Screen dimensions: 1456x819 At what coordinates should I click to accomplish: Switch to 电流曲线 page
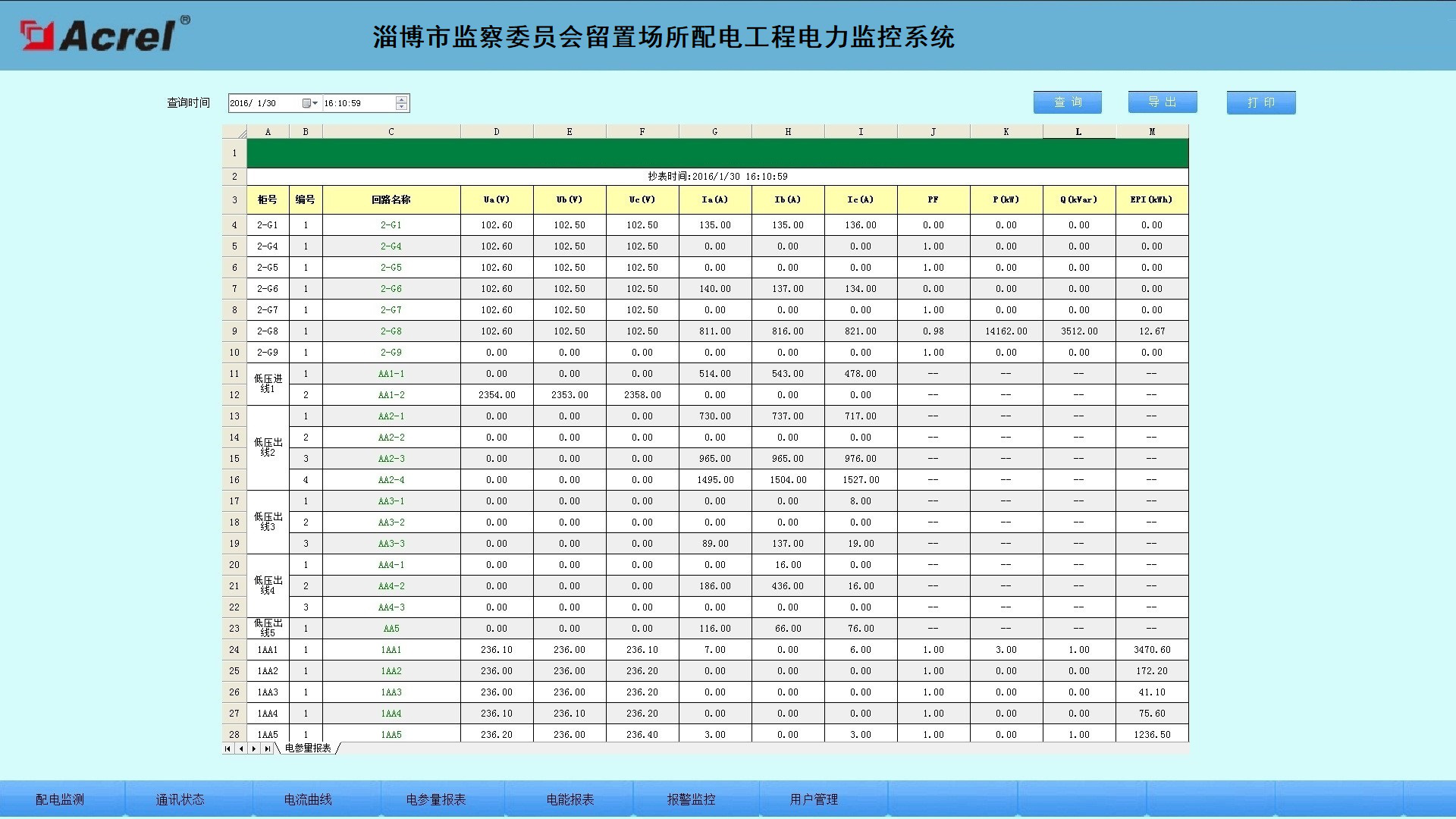(308, 799)
